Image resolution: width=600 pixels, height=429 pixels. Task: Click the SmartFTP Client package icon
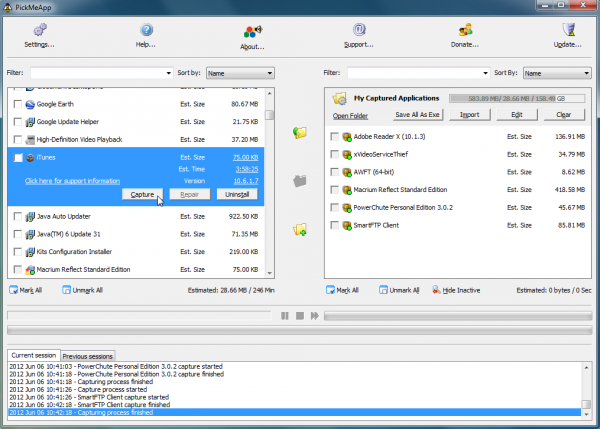[347, 225]
